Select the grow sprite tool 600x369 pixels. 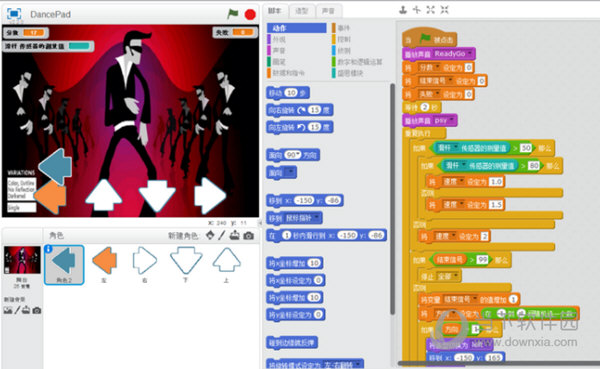pos(430,10)
